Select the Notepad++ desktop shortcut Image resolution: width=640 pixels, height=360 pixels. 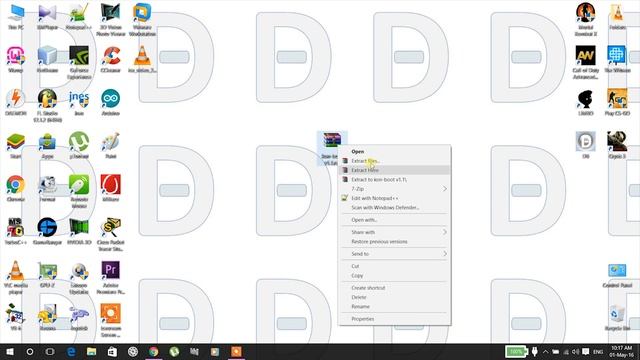click(x=79, y=16)
